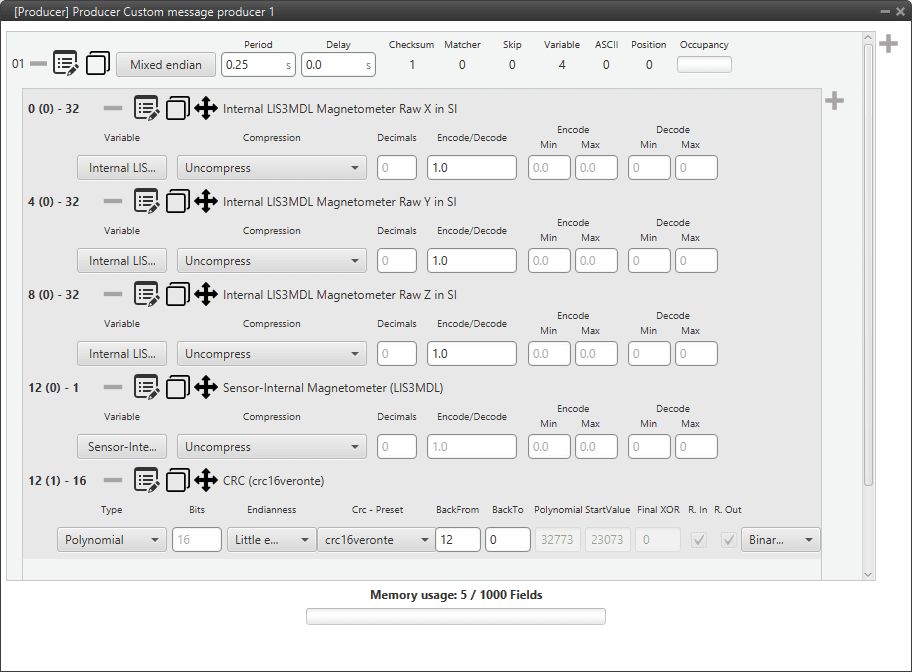Open the Binar... dropdown in CRC row
912x672 pixels.
(781, 540)
